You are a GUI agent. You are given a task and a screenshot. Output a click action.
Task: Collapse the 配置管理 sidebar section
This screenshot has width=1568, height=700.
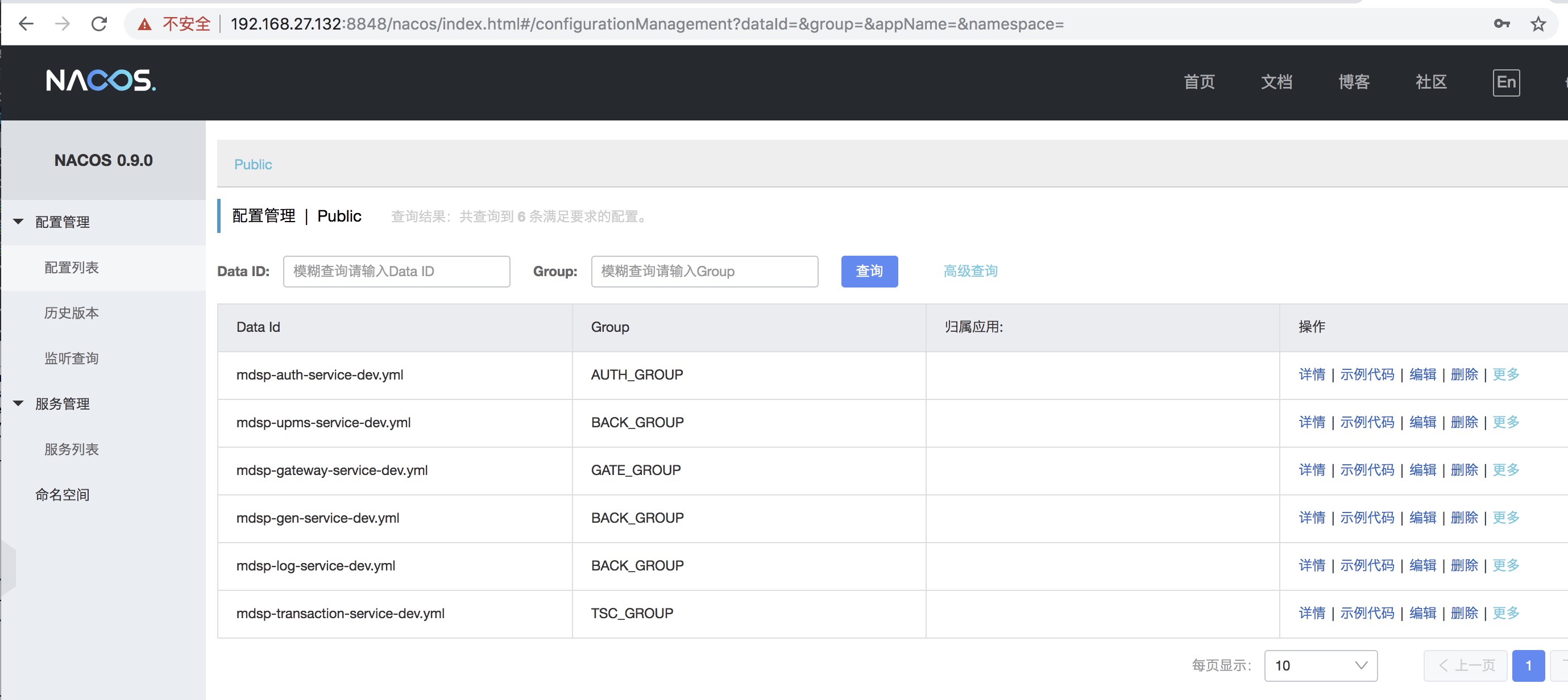click(19, 222)
